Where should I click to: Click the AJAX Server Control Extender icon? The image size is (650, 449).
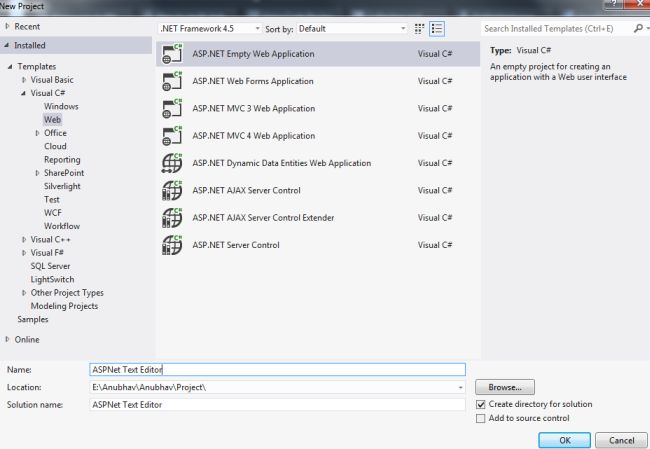(x=172, y=218)
